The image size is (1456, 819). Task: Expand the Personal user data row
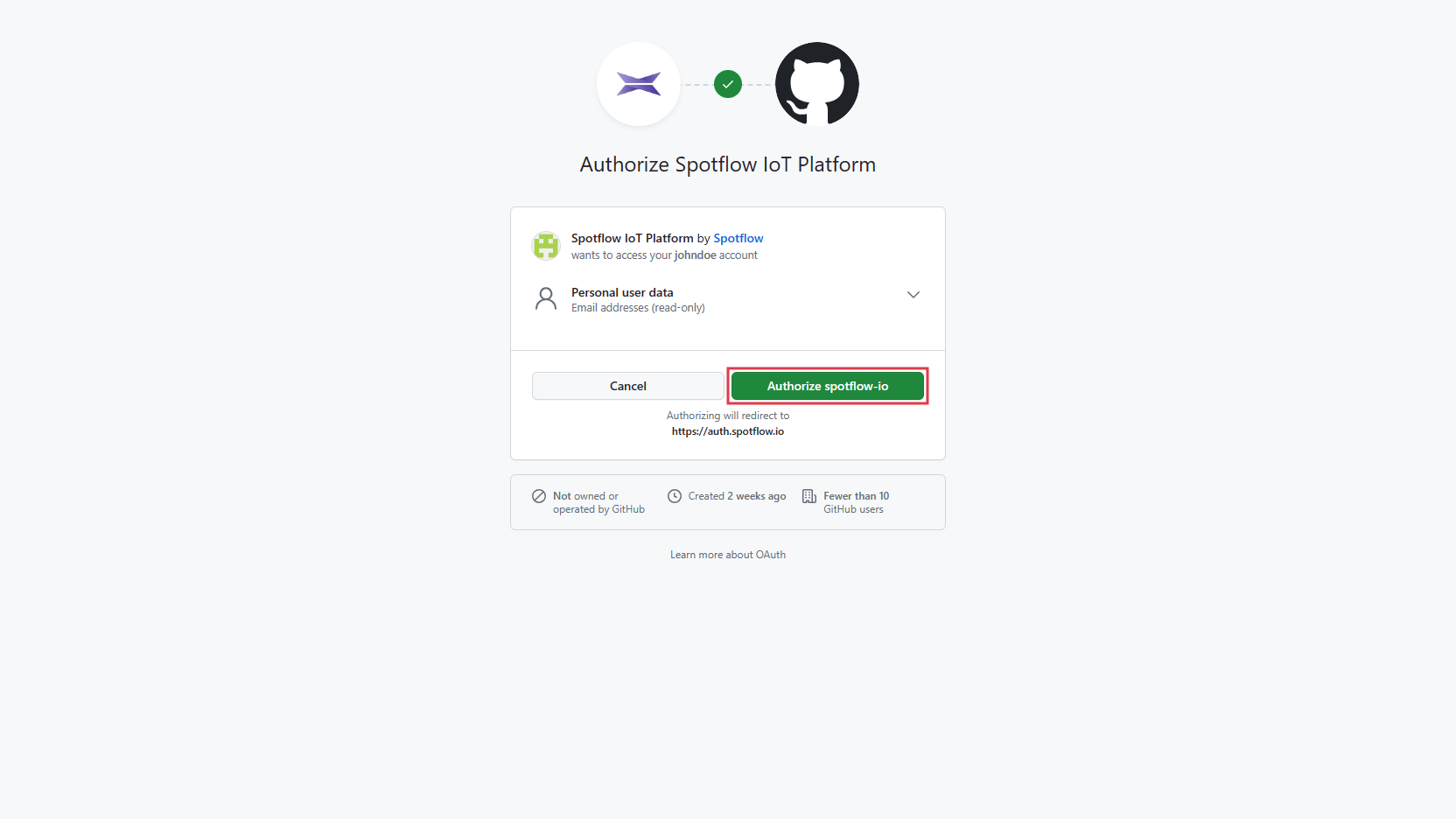(728, 299)
